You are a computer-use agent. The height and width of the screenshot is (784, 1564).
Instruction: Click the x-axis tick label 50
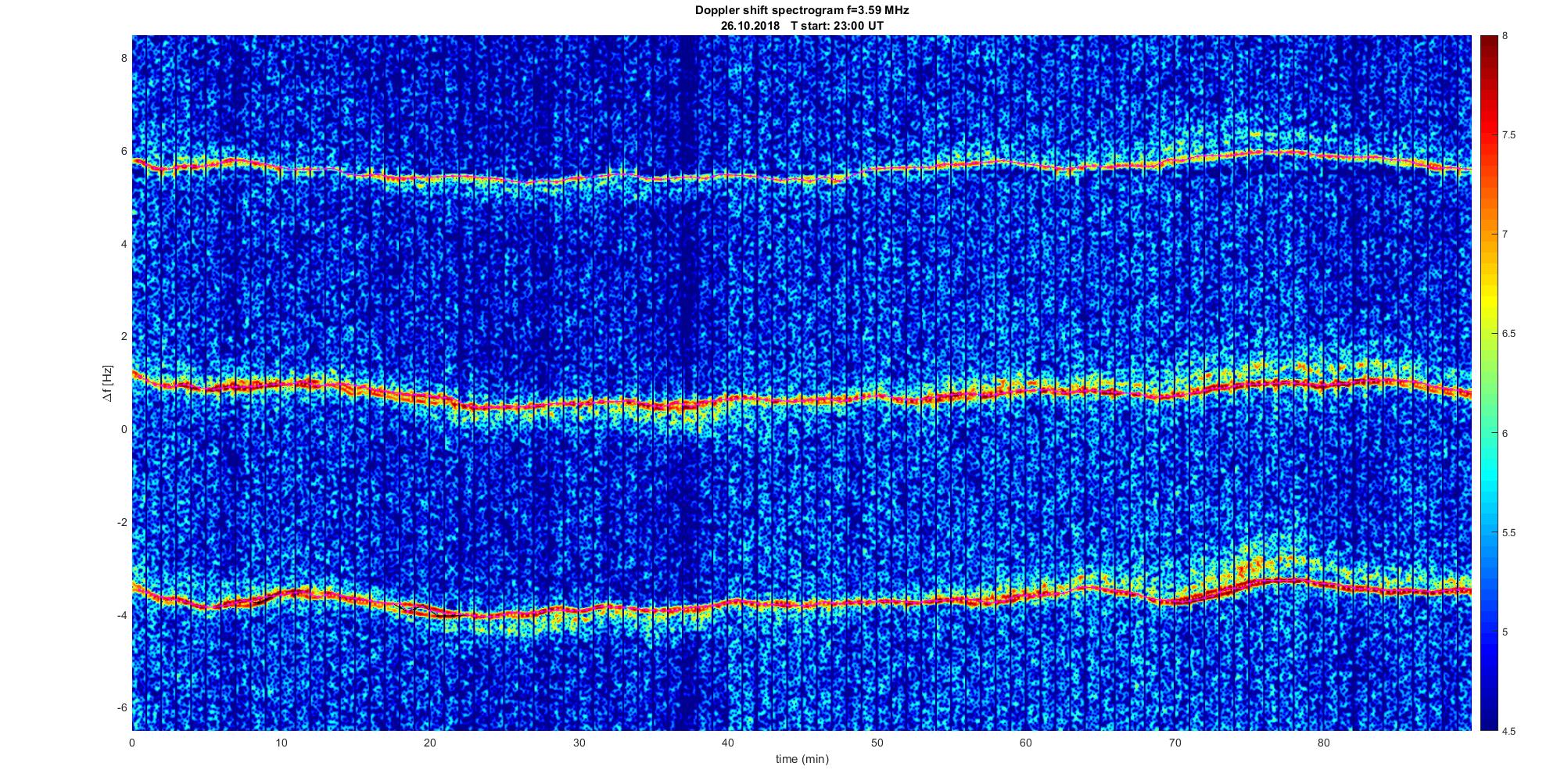[877, 743]
